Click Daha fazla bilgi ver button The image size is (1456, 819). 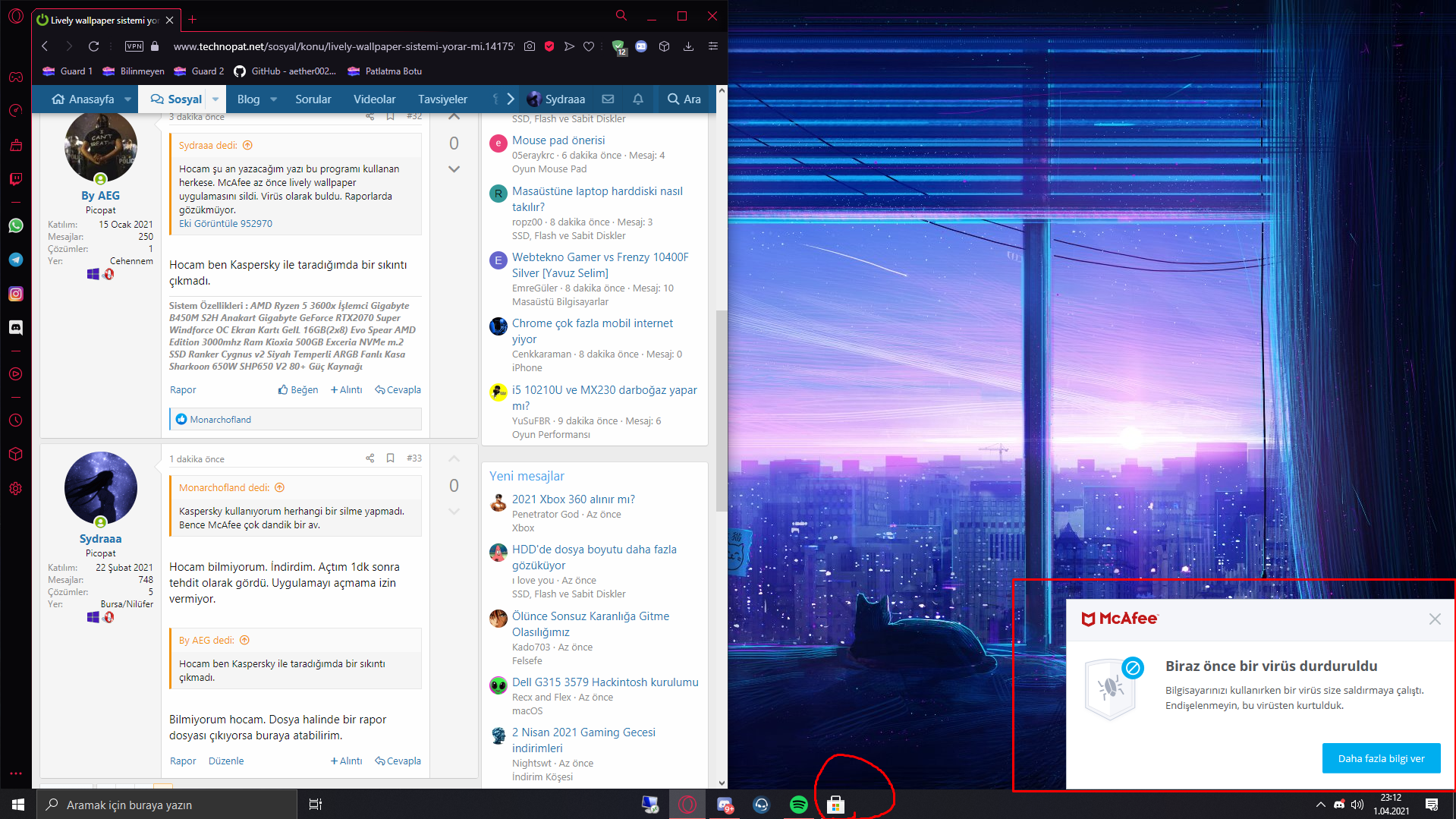click(1381, 758)
